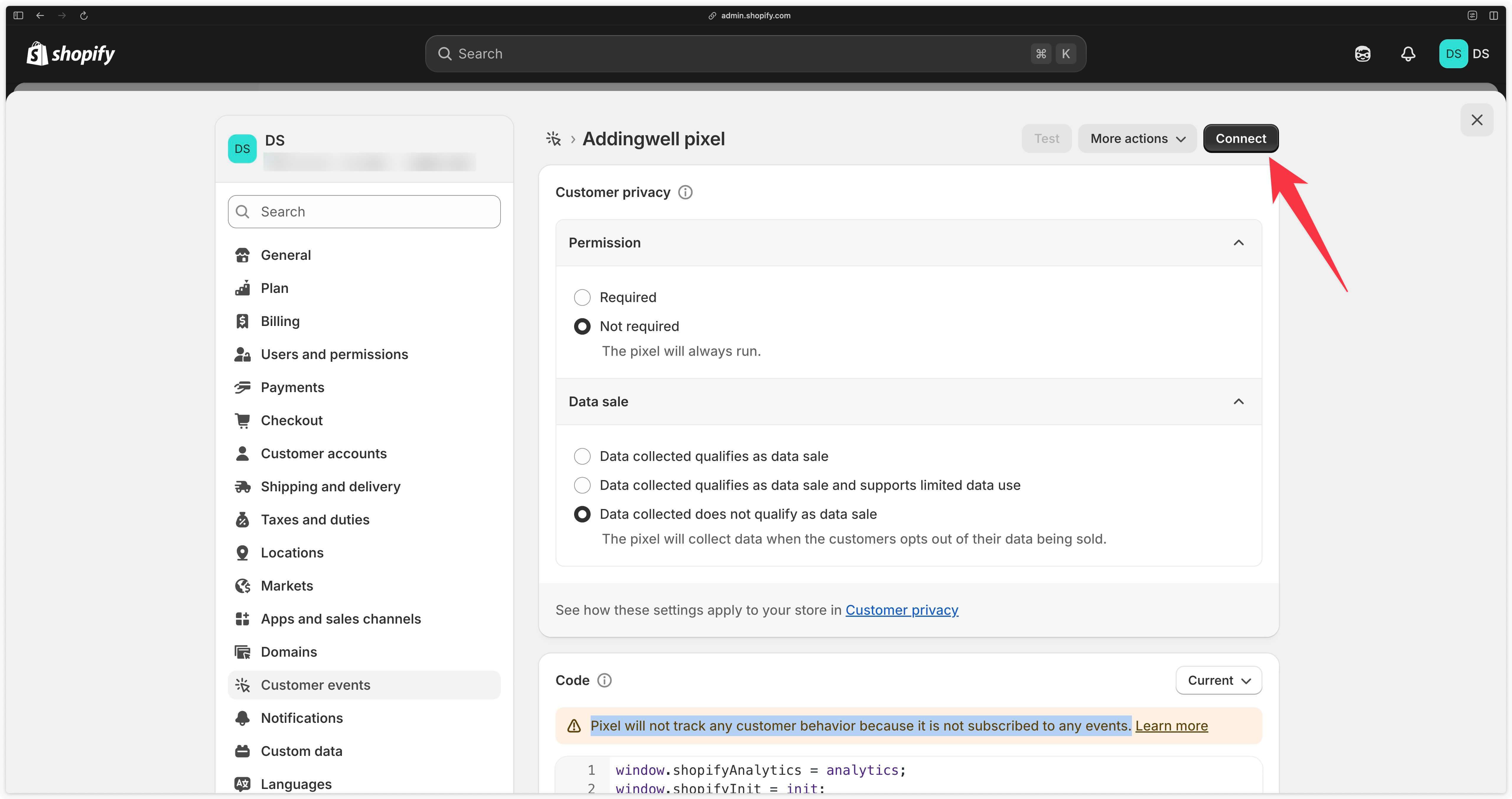Click the Payments hand icon
Screen dimensions: 1512x799
(242, 387)
